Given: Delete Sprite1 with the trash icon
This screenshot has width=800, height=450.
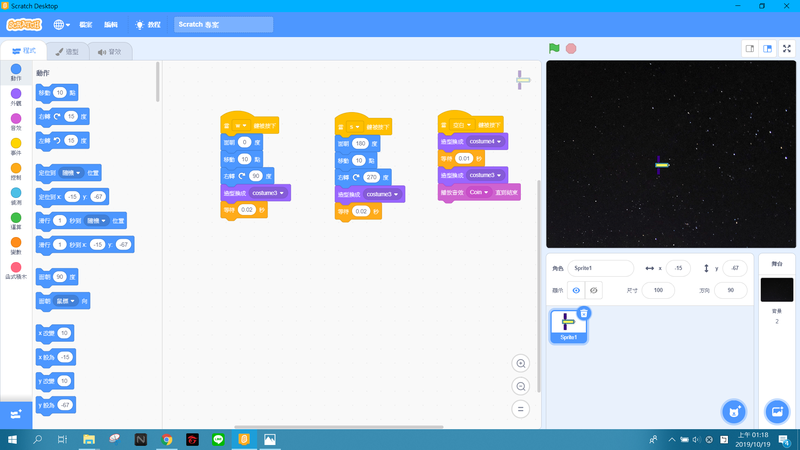Looking at the screenshot, I should point(584,313).
